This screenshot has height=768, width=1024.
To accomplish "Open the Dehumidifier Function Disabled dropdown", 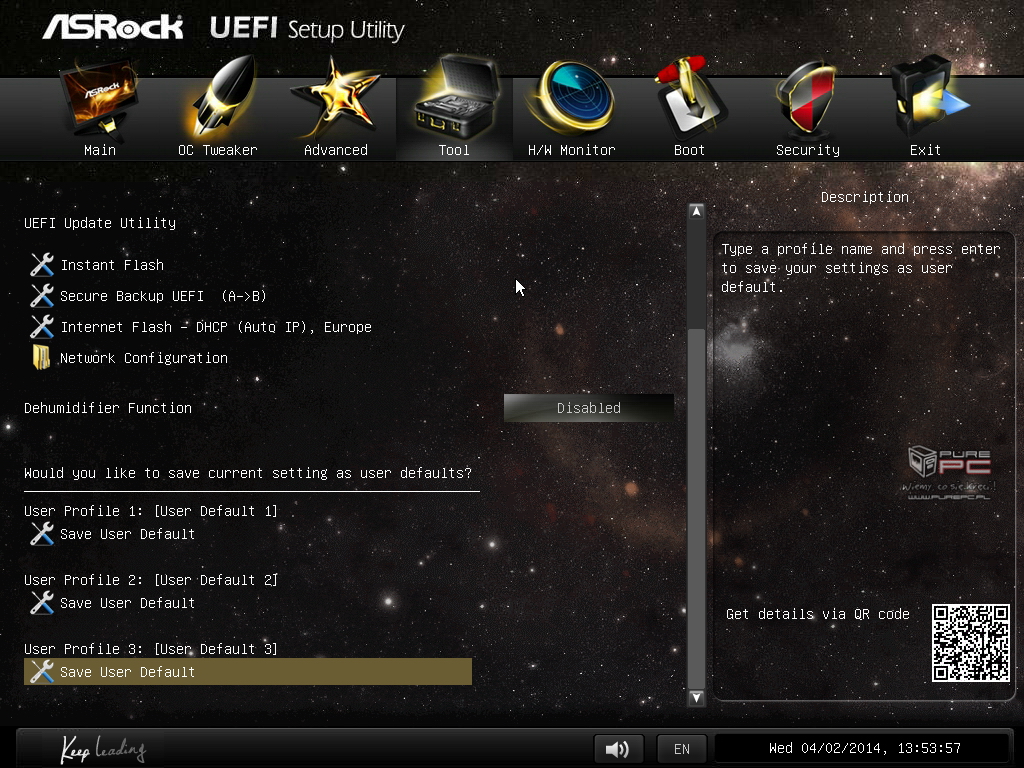I will [x=588, y=408].
